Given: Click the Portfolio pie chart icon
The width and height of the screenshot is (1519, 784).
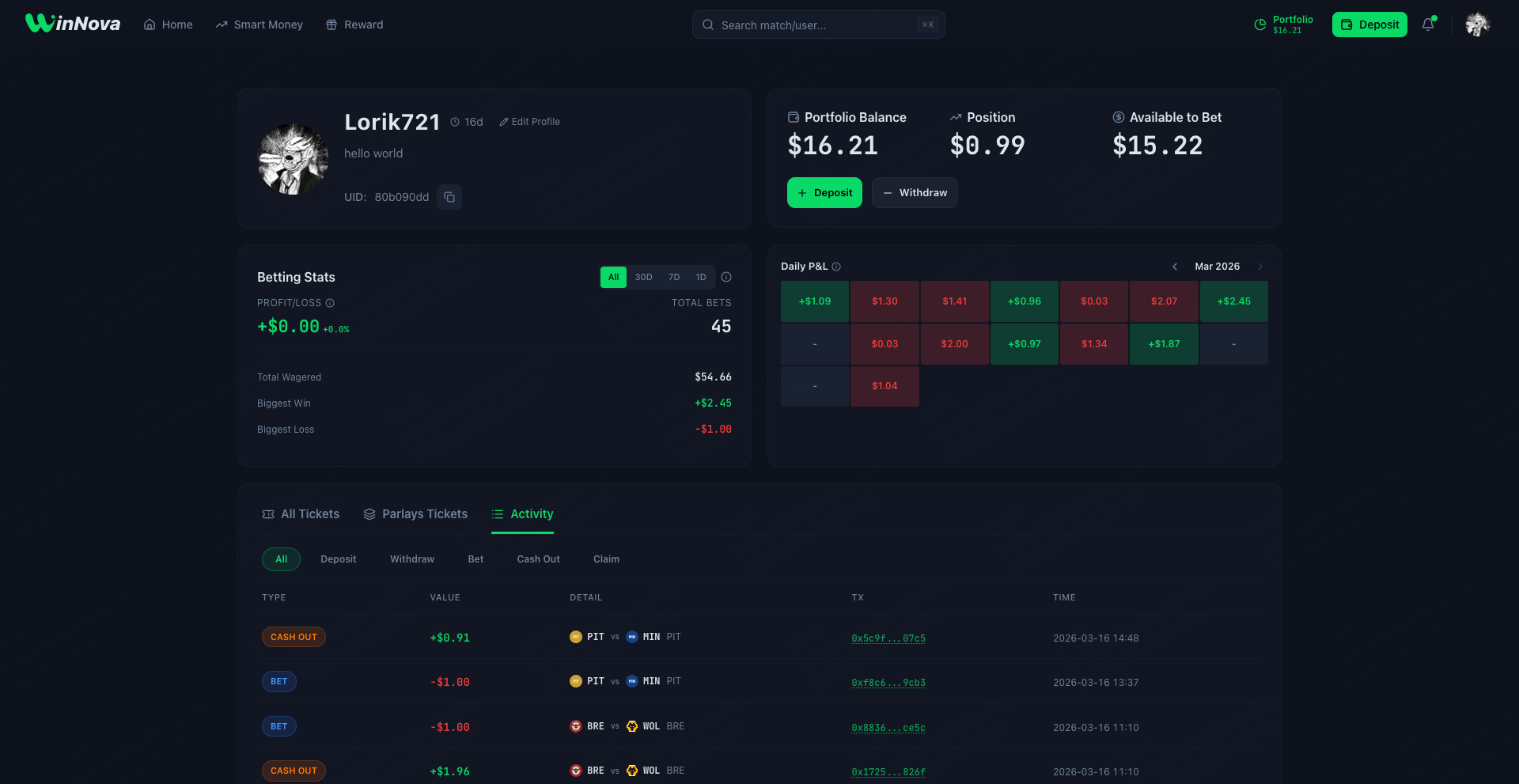Looking at the screenshot, I should click(1260, 25).
